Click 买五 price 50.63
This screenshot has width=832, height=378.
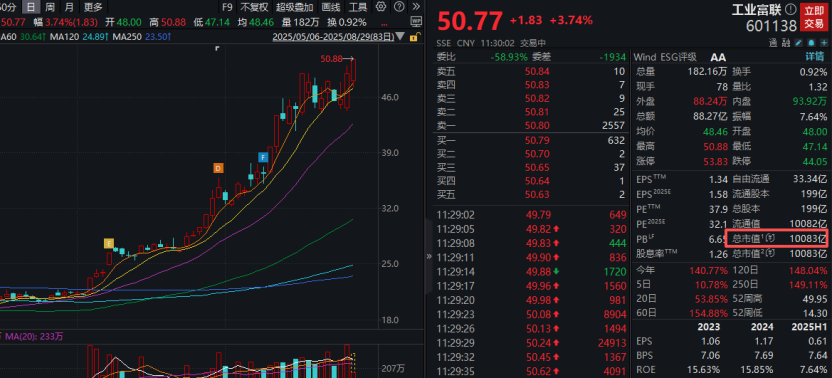[x=537, y=195]
